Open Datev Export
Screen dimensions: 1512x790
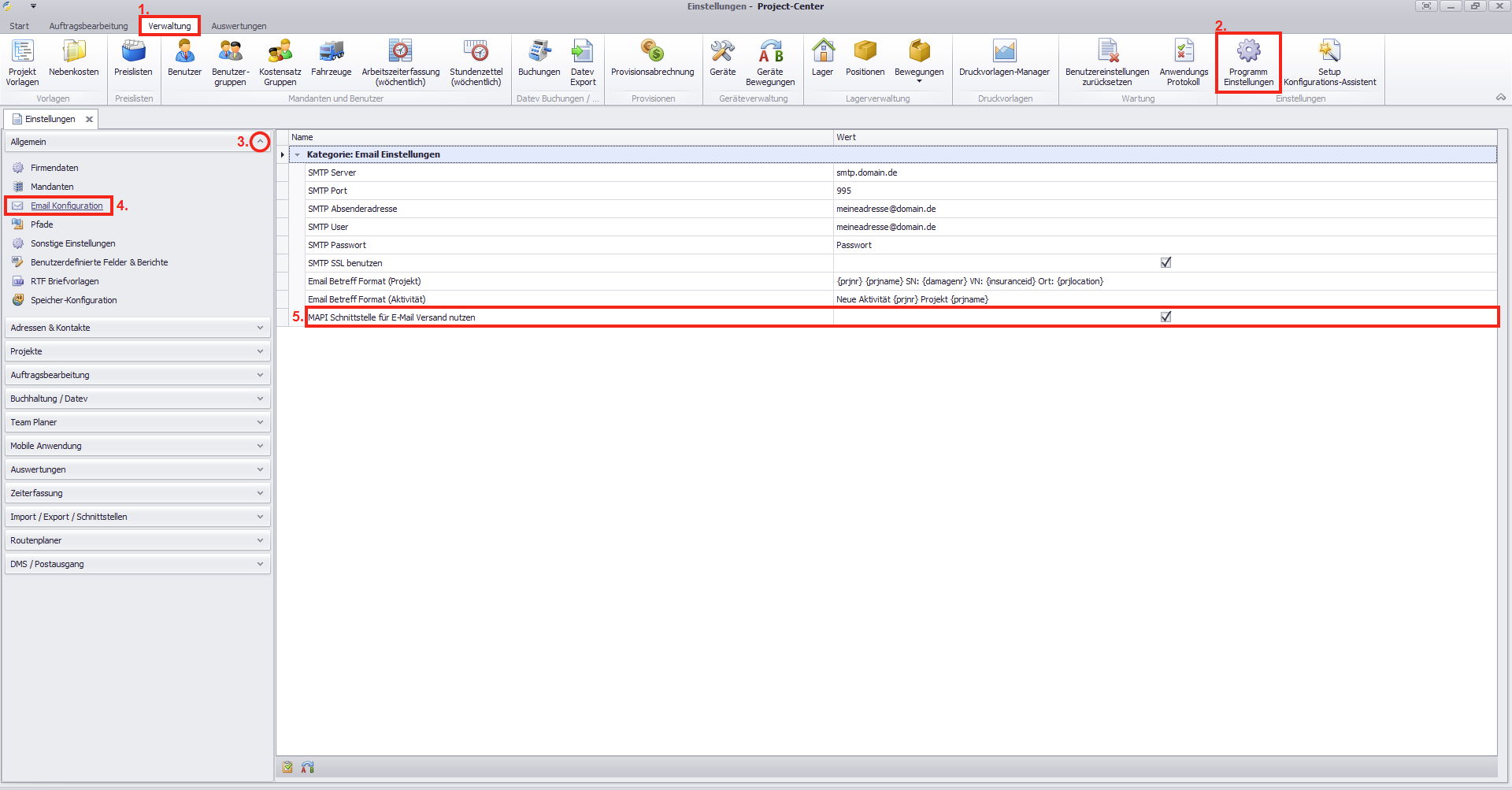tap(583, 62)
